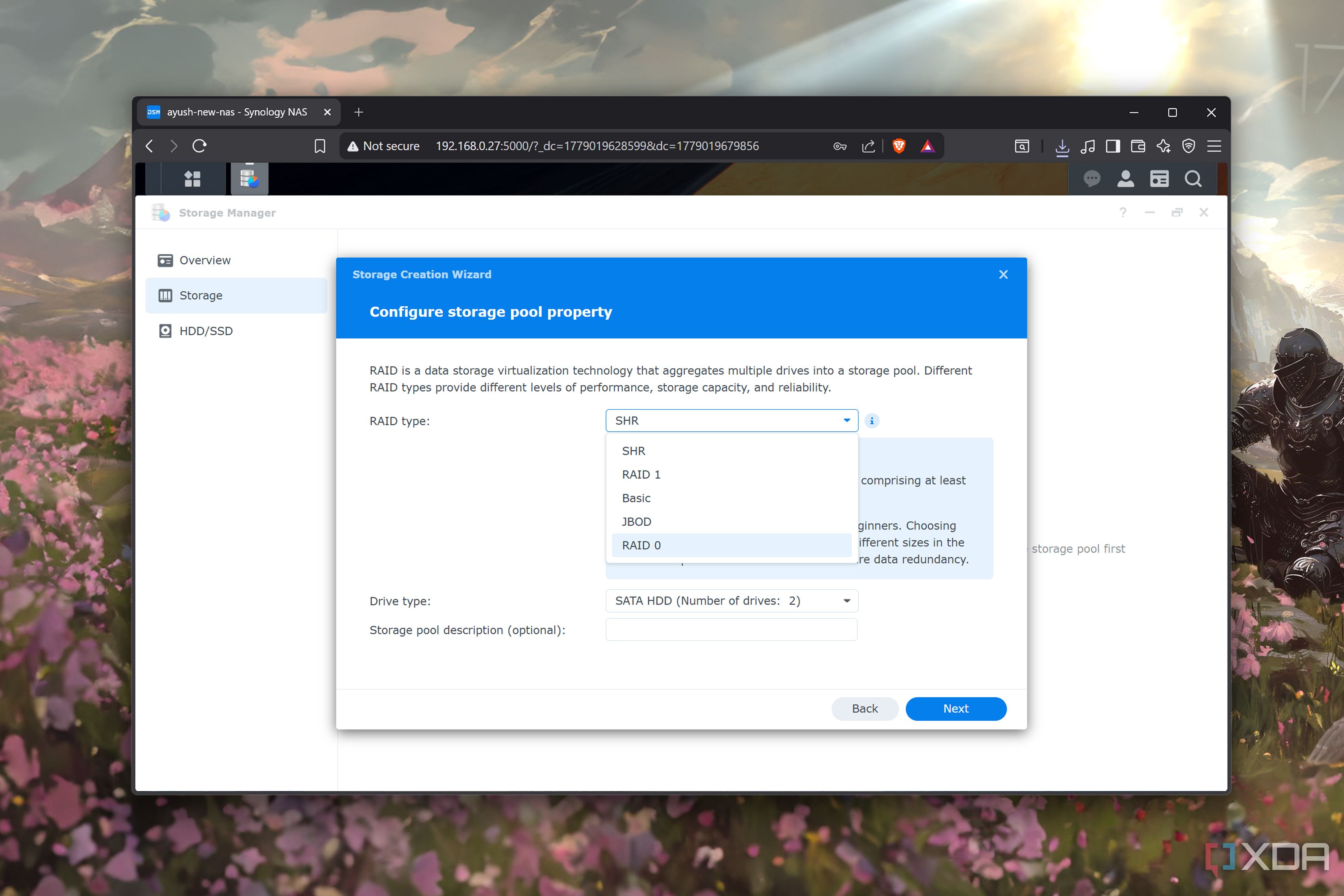Open the DSM Main Menu grid icon
Screen dimensions: 1344x896
193,179
